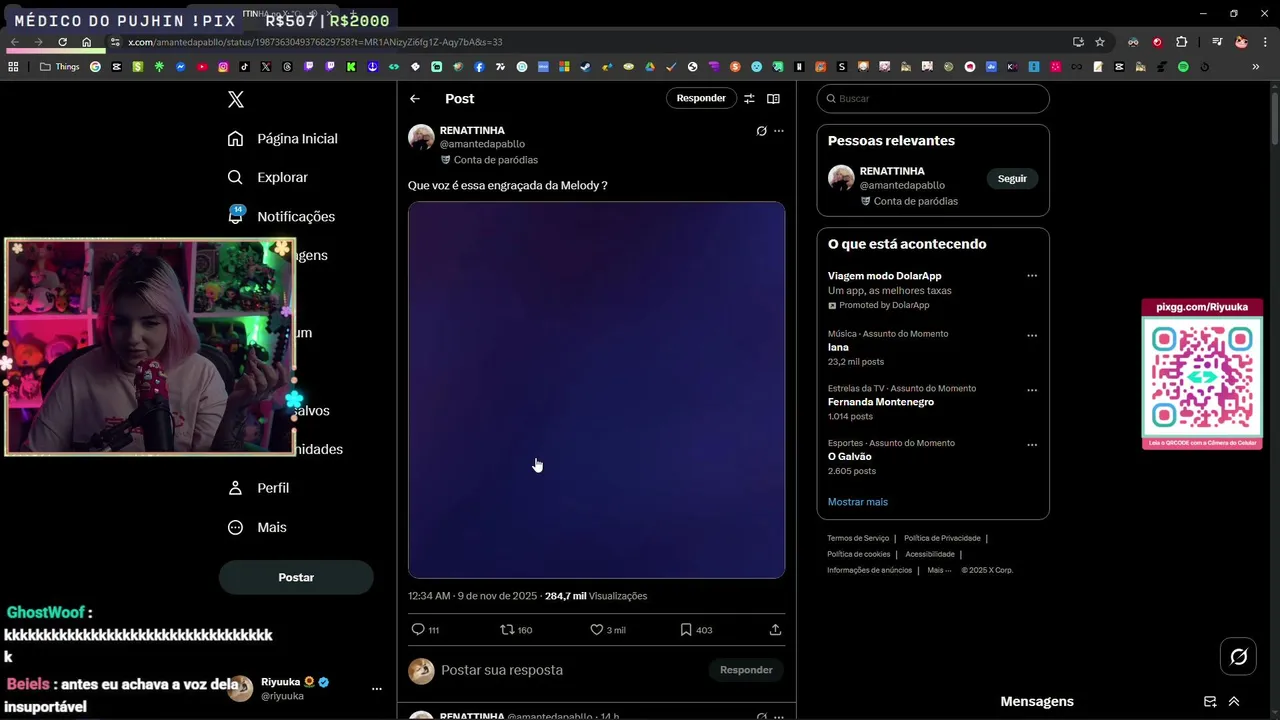Play the video in RENATTINHA's post
This screenshot has height=720, width=1280.
596,390
